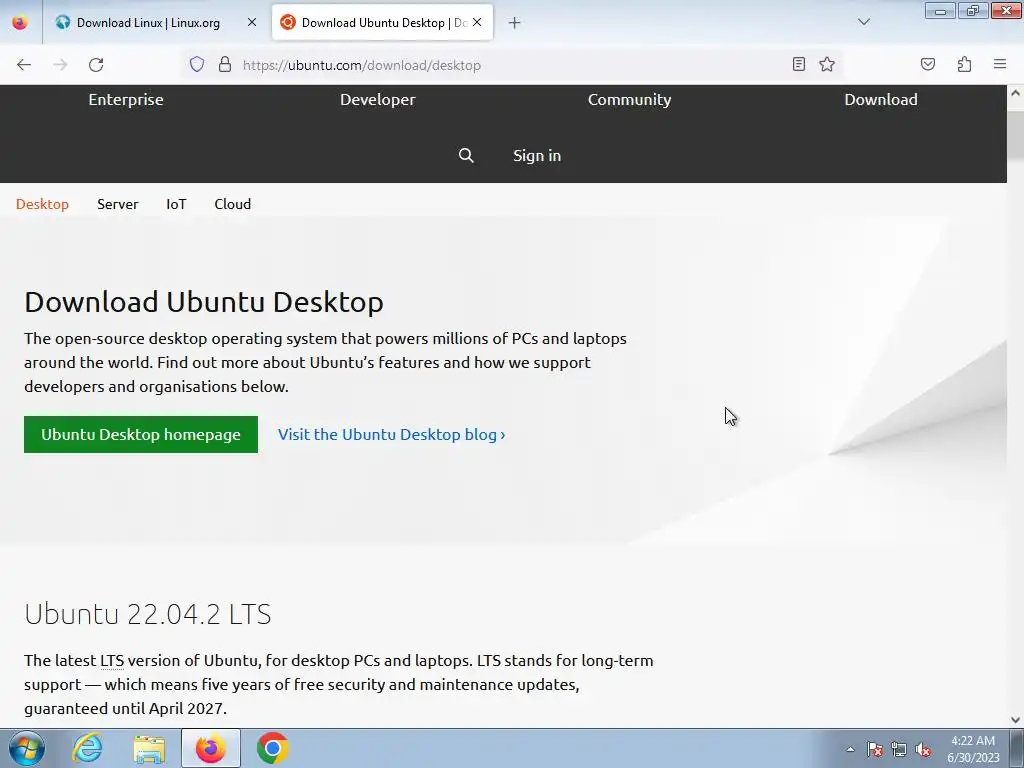Close the Download Linux | Linux.org tab
The width and height of the screenshot is (1024, 768).
point(251,22)
